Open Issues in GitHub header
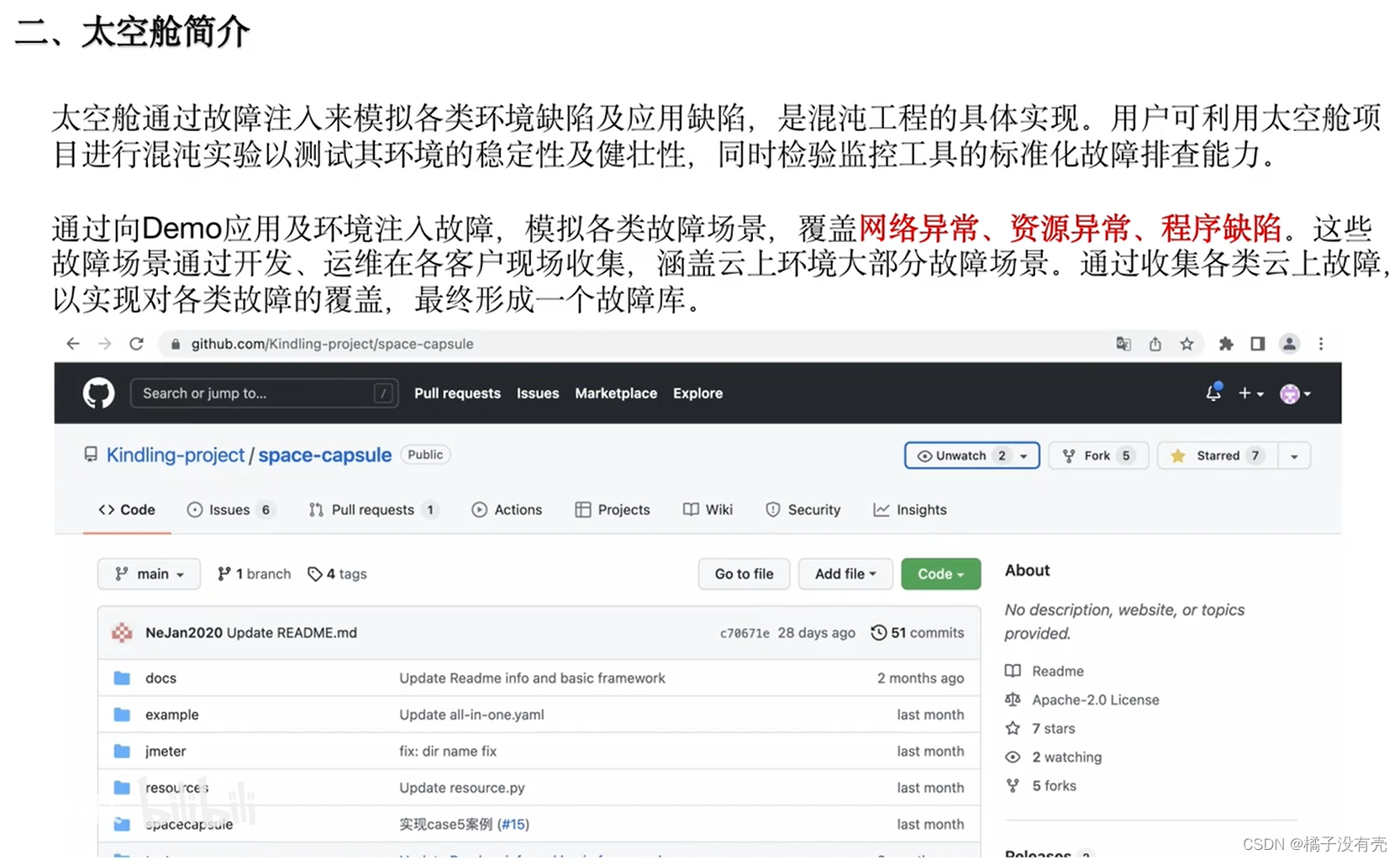Viewport: 1400px width, 860px height. 538,393
